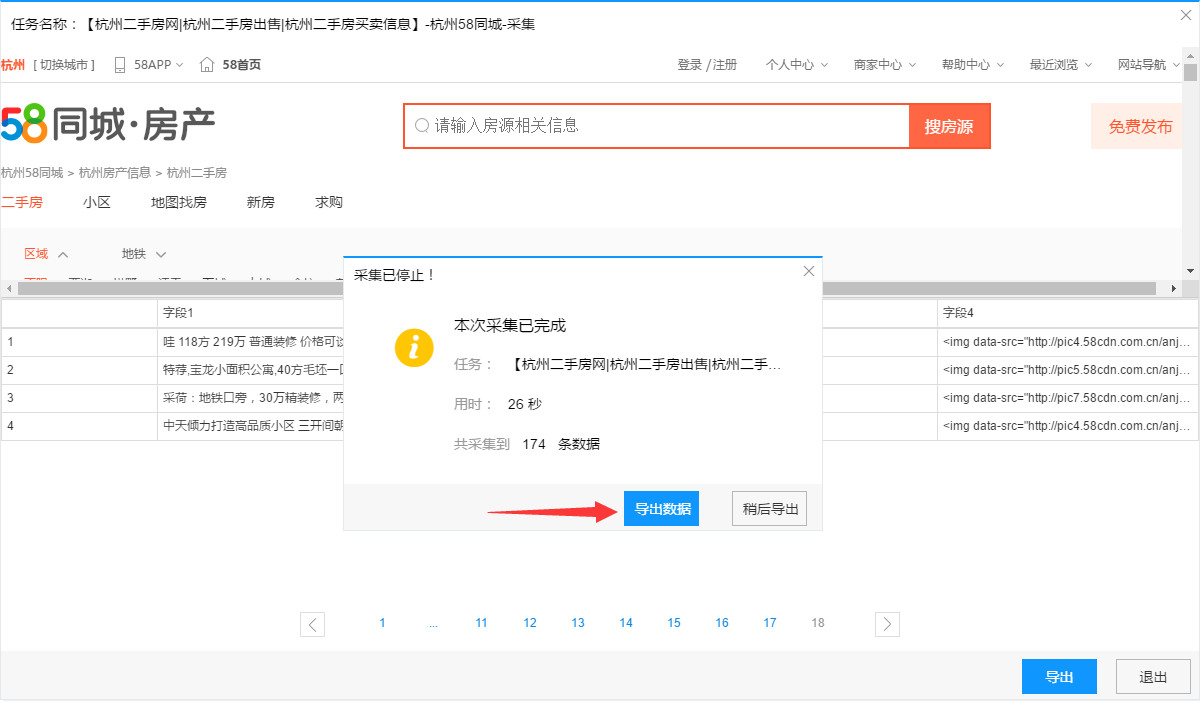Collapse the 区域 filter expander
The width and height of the screenshot is (1200, 720).
tap(63, 255)
